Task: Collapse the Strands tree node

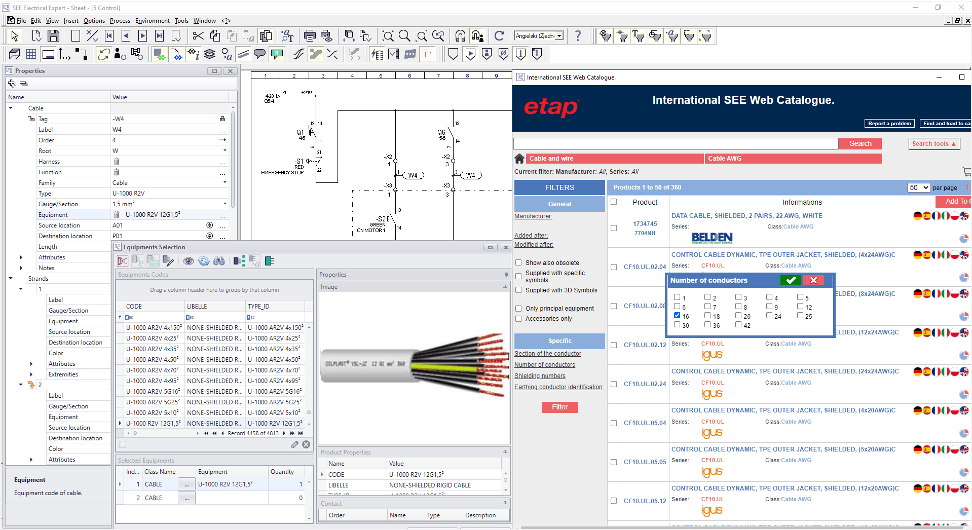Action: coord(10,279)
